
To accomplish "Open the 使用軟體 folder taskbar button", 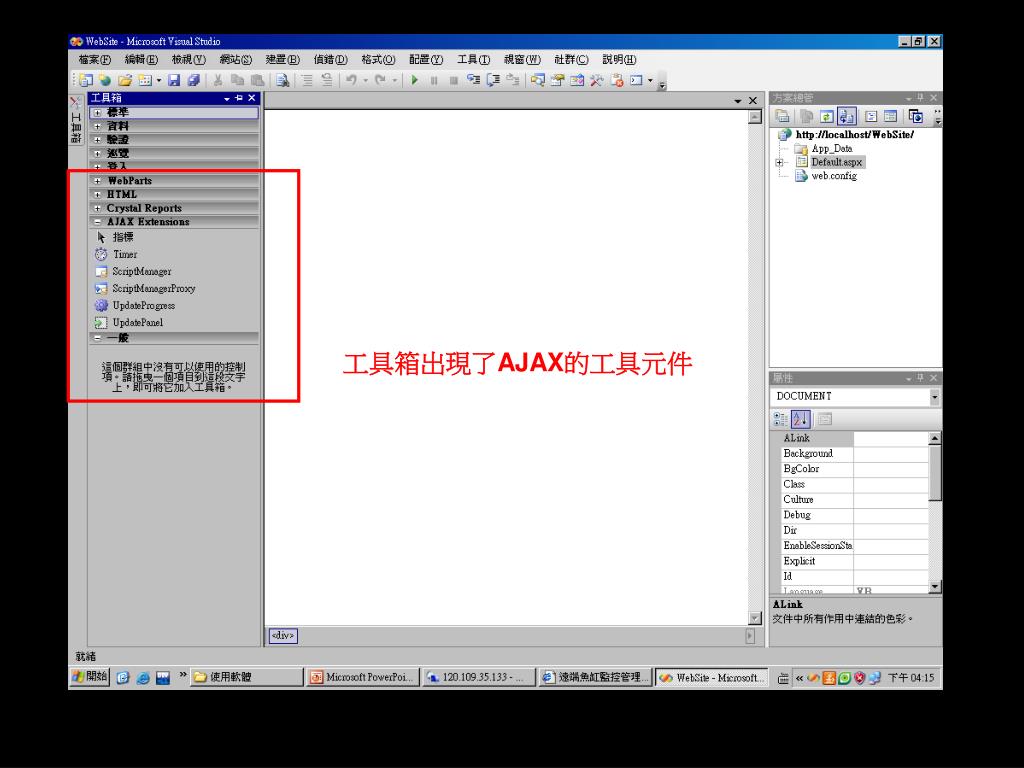I will (x=247, y=678).
